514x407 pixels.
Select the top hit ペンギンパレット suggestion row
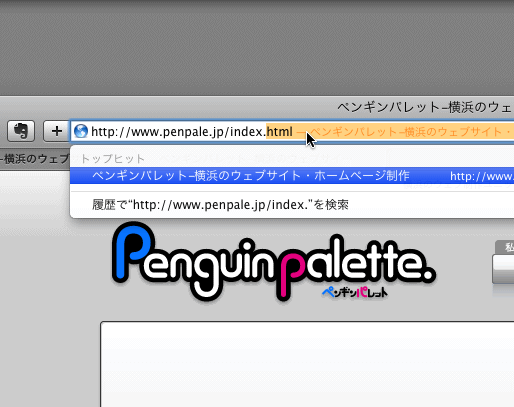[x=292, y=176]
